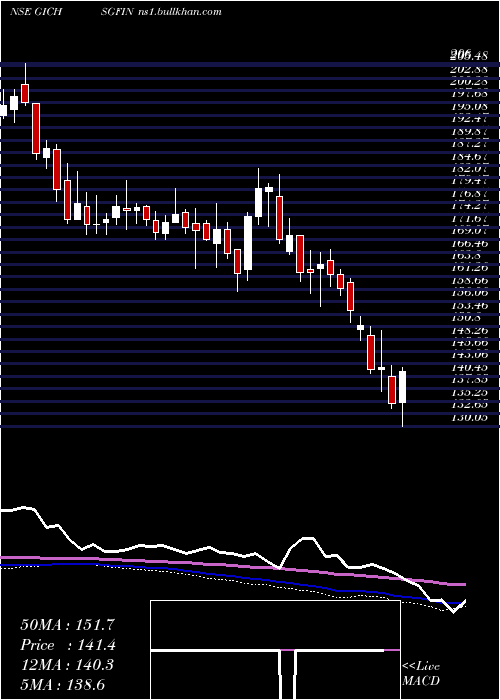Click the 184.67 price axis label
The height and width of the screenshot is (700, 500).
(468, 157)
